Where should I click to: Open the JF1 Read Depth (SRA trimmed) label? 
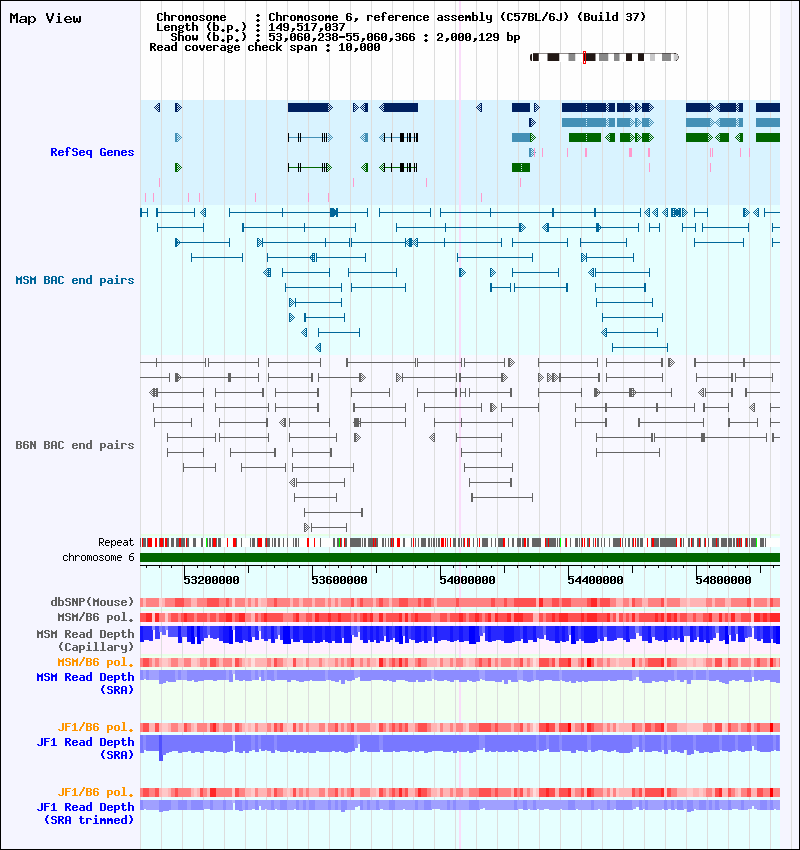(x=86, y=814)
